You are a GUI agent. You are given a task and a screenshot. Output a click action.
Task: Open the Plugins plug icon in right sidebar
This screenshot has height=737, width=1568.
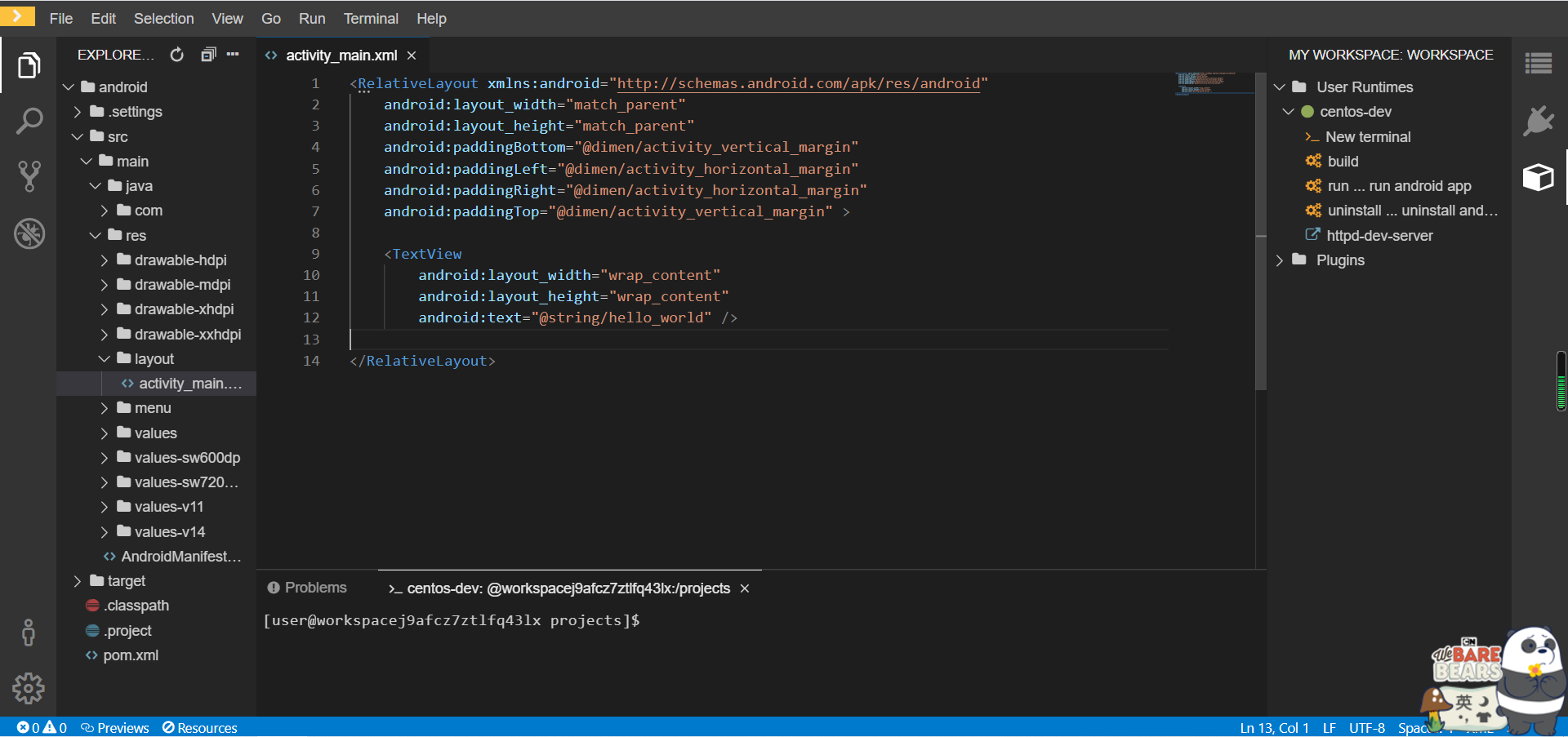click(x=1539, y=121)
